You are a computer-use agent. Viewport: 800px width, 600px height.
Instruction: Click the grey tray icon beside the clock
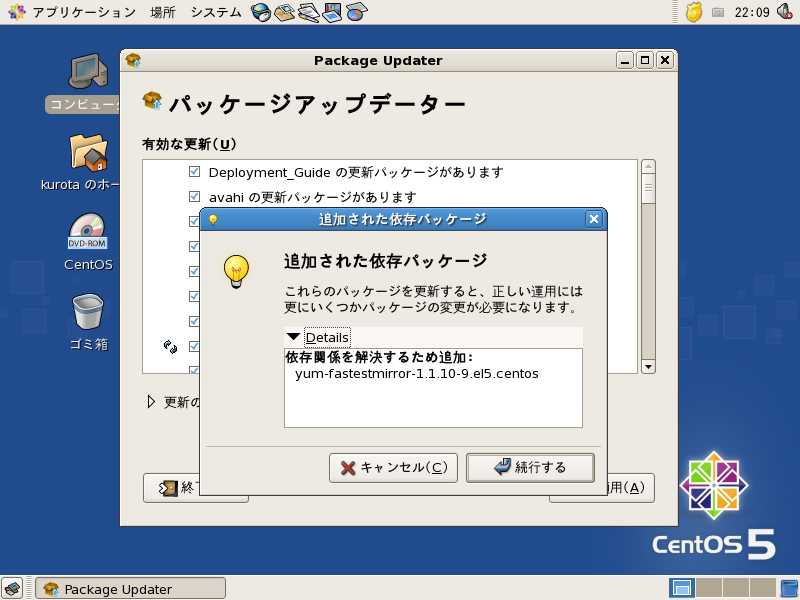pyautogui.click(x=718, y=12)
